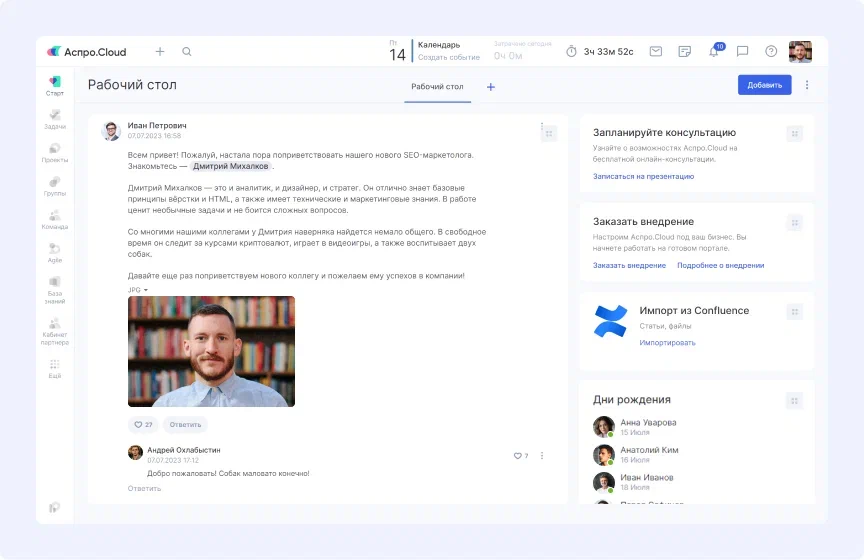Select the Рабочий стол tab

point(438,87)
